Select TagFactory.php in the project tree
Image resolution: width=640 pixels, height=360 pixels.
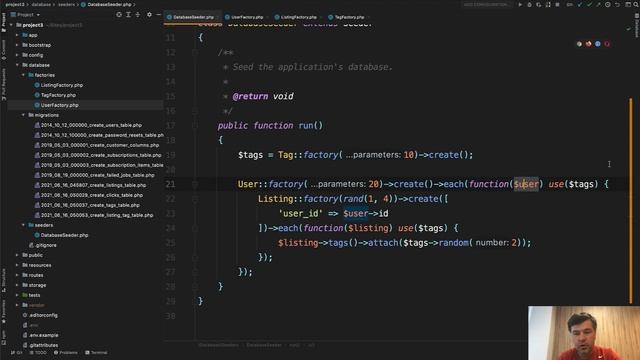58,95
